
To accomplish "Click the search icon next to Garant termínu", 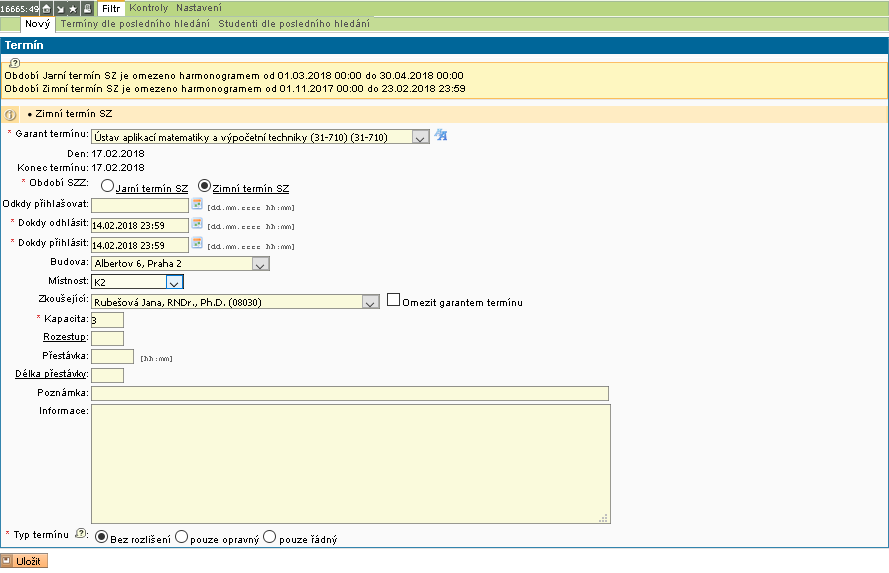I will [440, 136].
